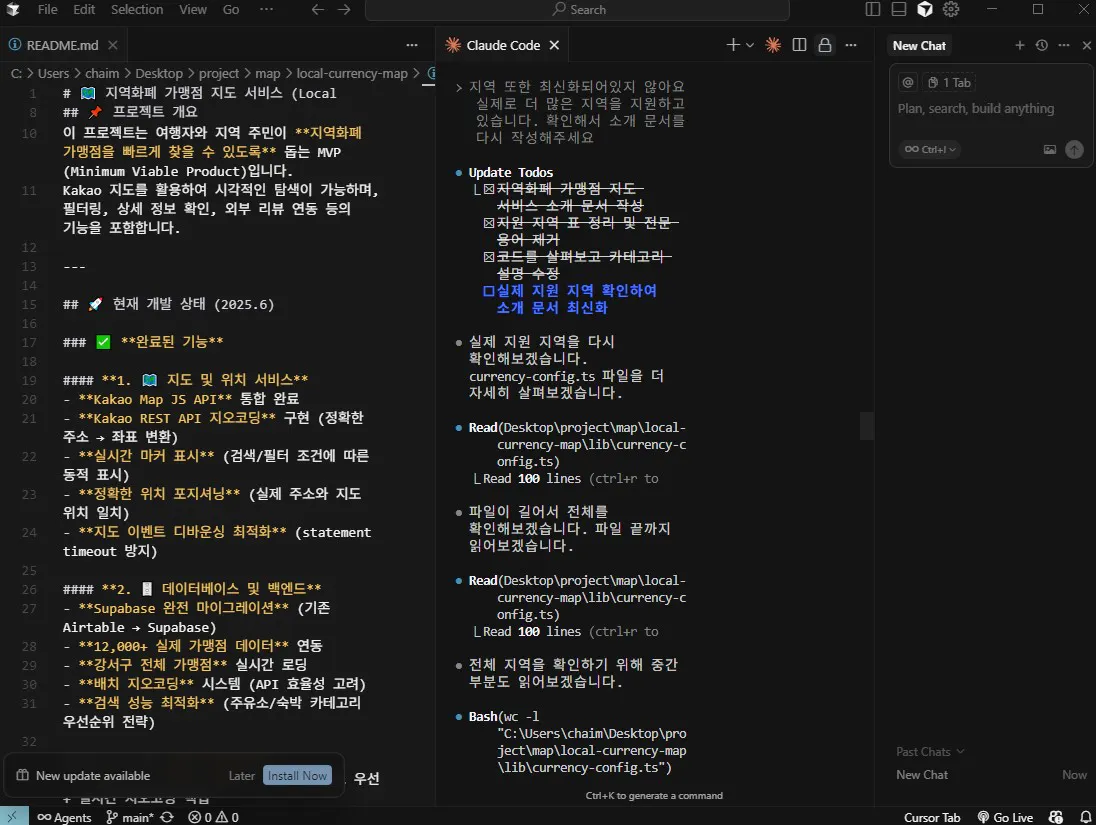
Task: Open the editor more actions ellipsis menu
Action: [411, 45]
